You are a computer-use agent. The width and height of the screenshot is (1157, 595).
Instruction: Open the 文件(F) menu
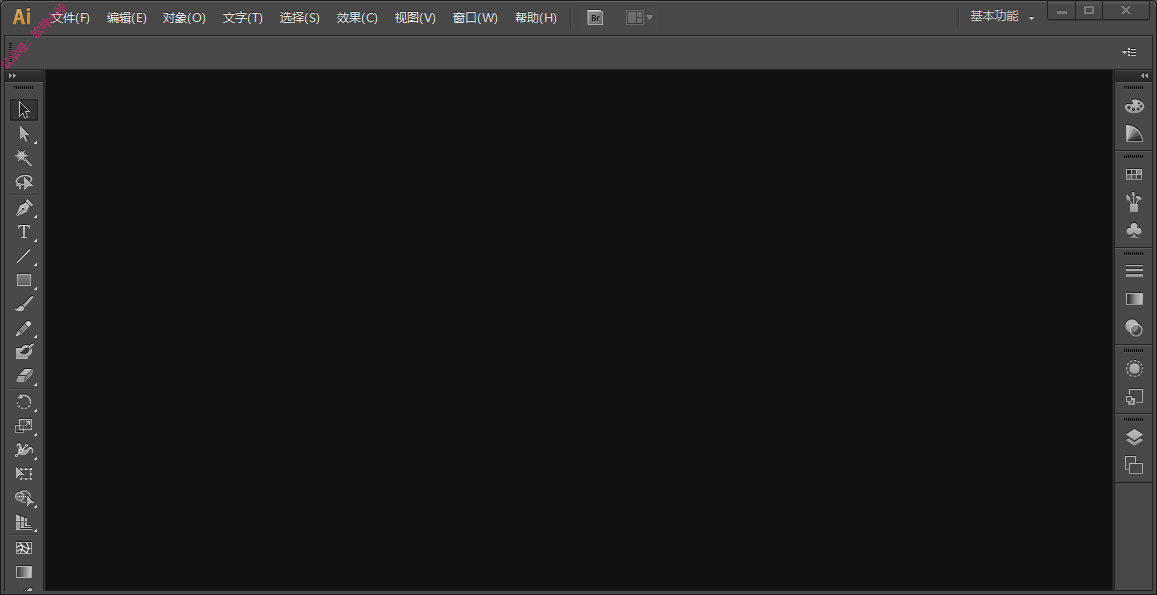click(70, 18)
